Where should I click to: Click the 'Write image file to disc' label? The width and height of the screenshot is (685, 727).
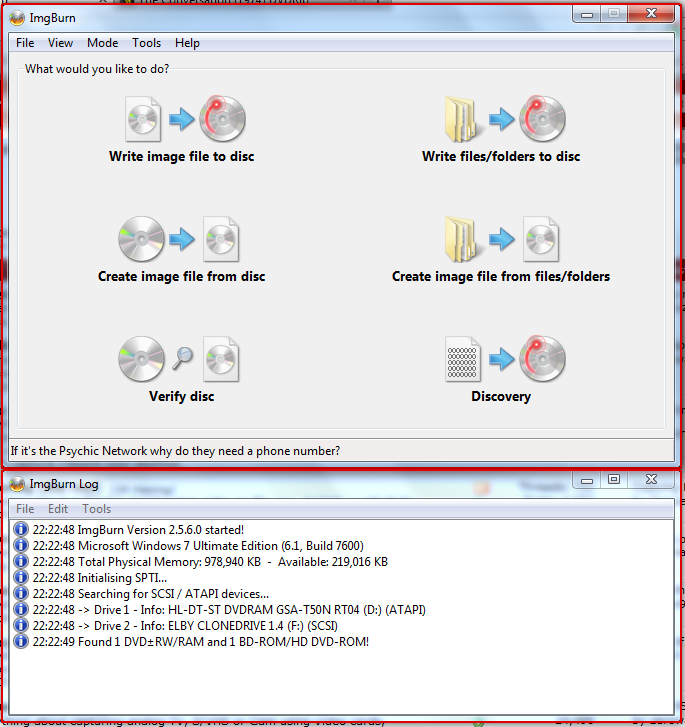coord(182,157)
